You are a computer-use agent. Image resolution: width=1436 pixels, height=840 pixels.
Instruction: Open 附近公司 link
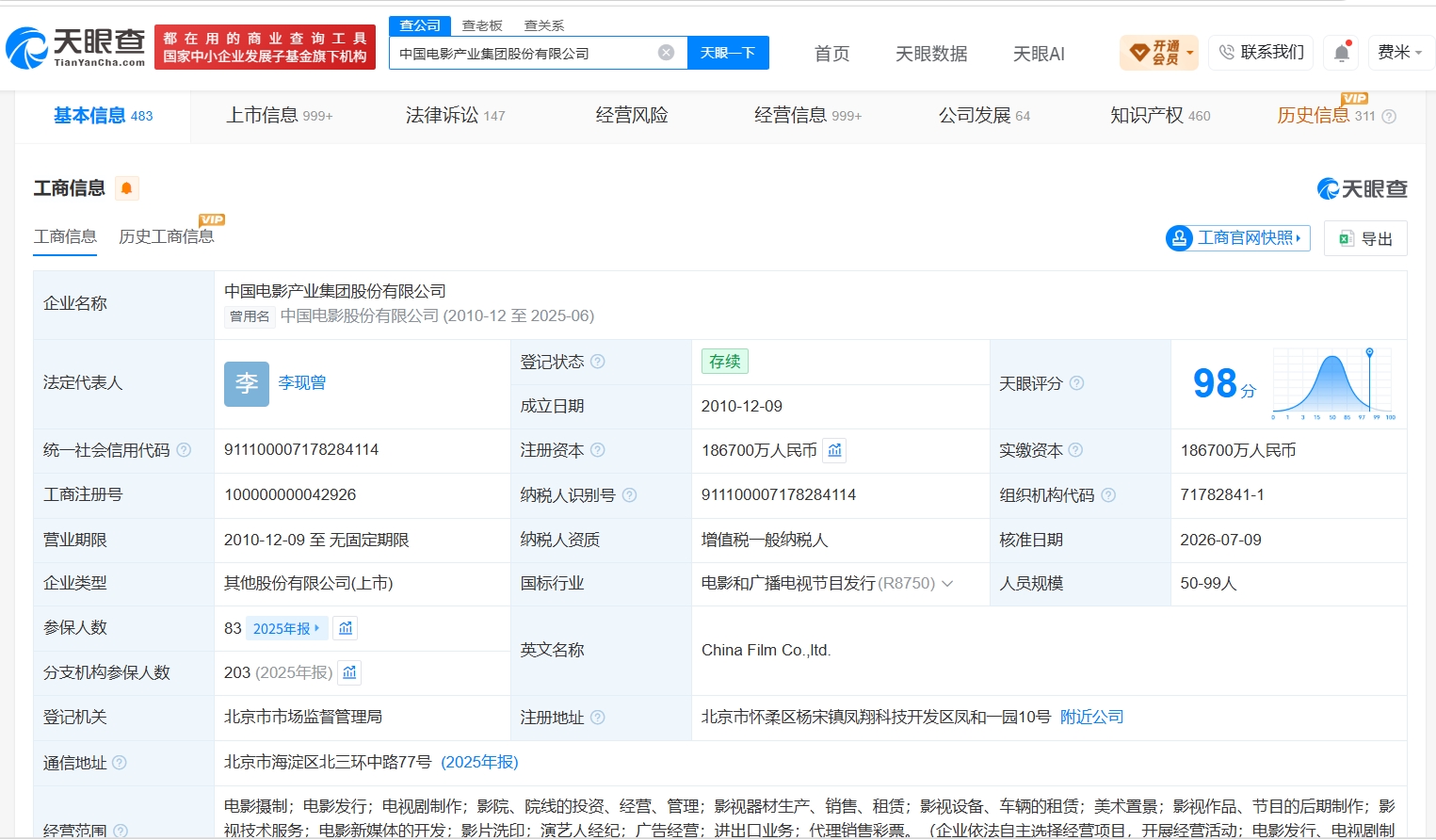(1092, 718)
